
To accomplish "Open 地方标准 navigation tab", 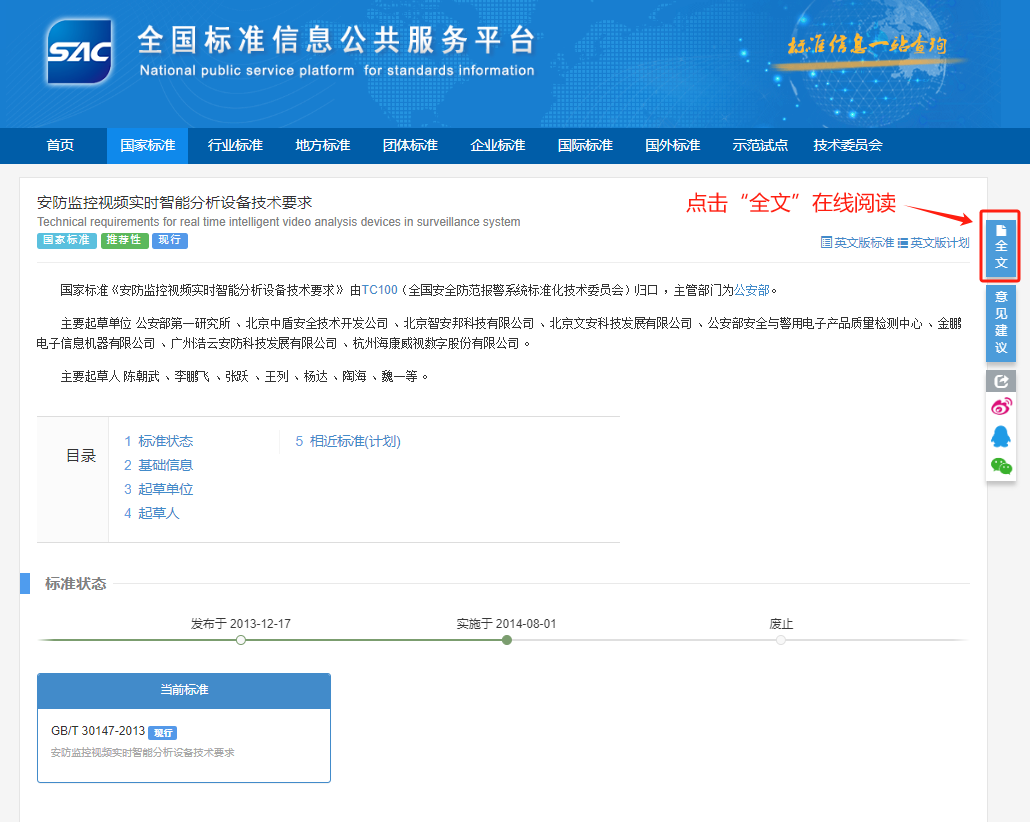I will (x=322, y=146).
